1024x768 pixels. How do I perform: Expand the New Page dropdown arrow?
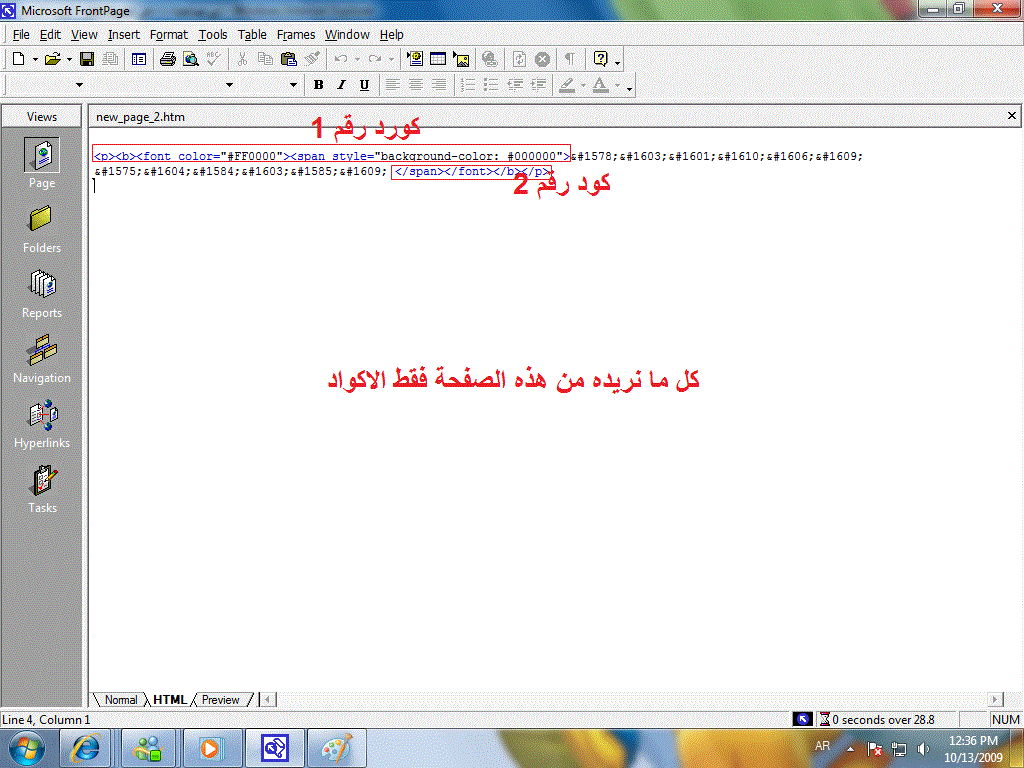coord(35,59)
